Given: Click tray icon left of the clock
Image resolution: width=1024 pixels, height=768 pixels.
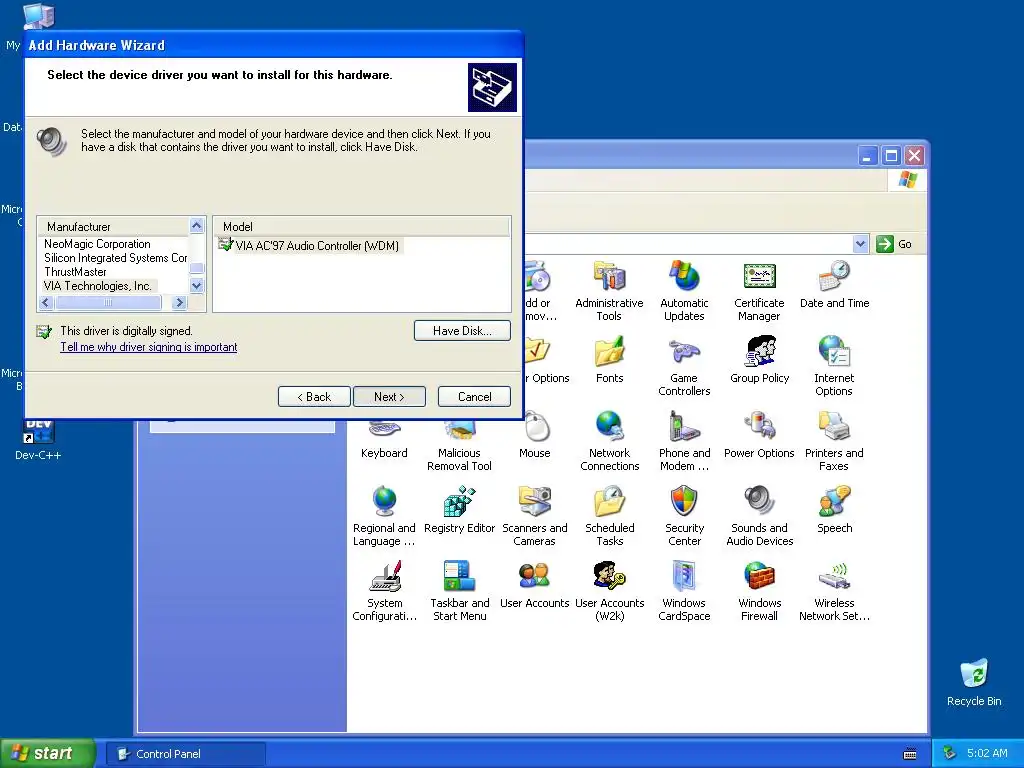Looking at the screenshot, I should click(949, 753).
